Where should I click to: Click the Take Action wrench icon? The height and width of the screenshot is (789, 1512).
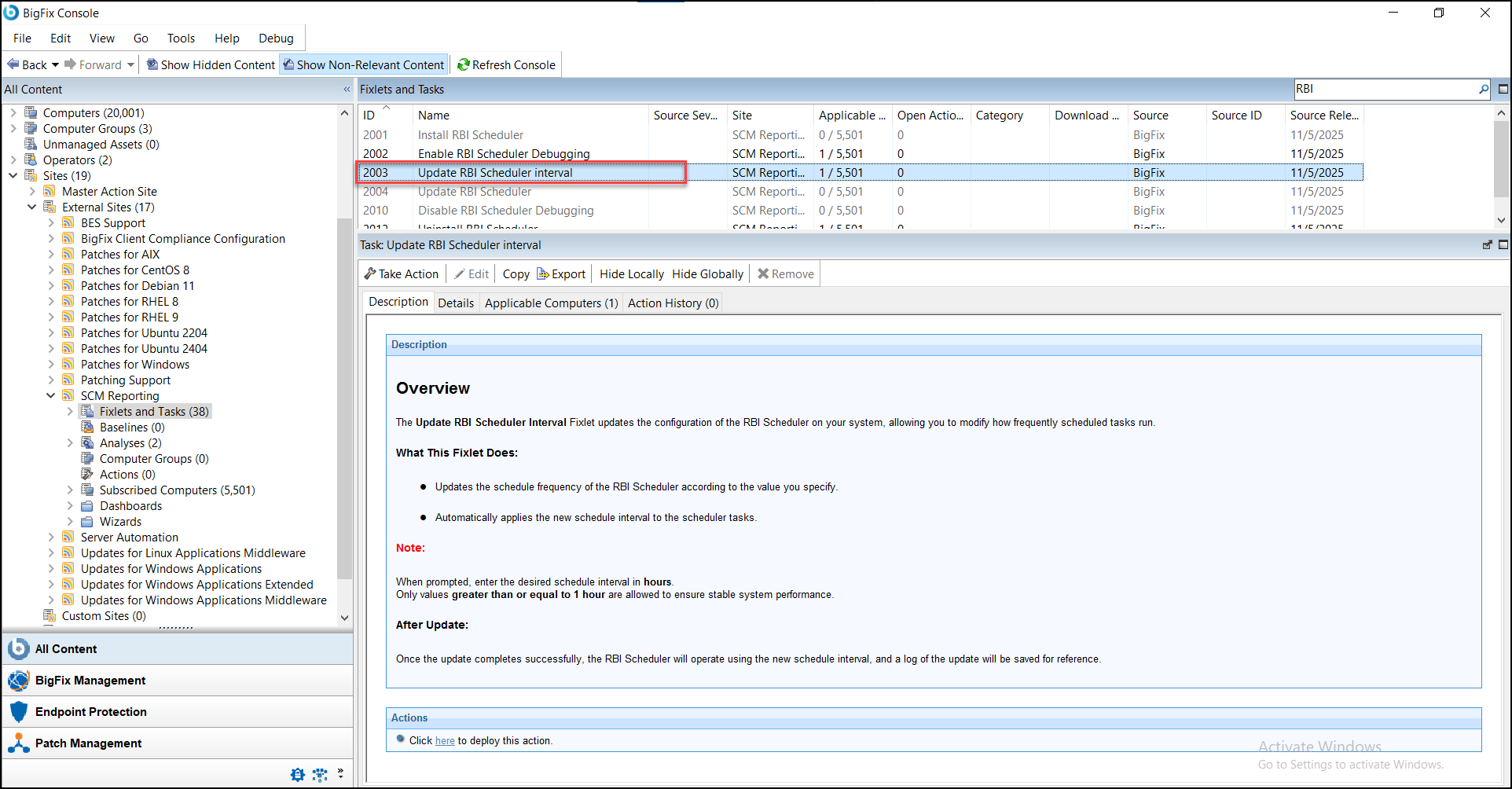370,273
